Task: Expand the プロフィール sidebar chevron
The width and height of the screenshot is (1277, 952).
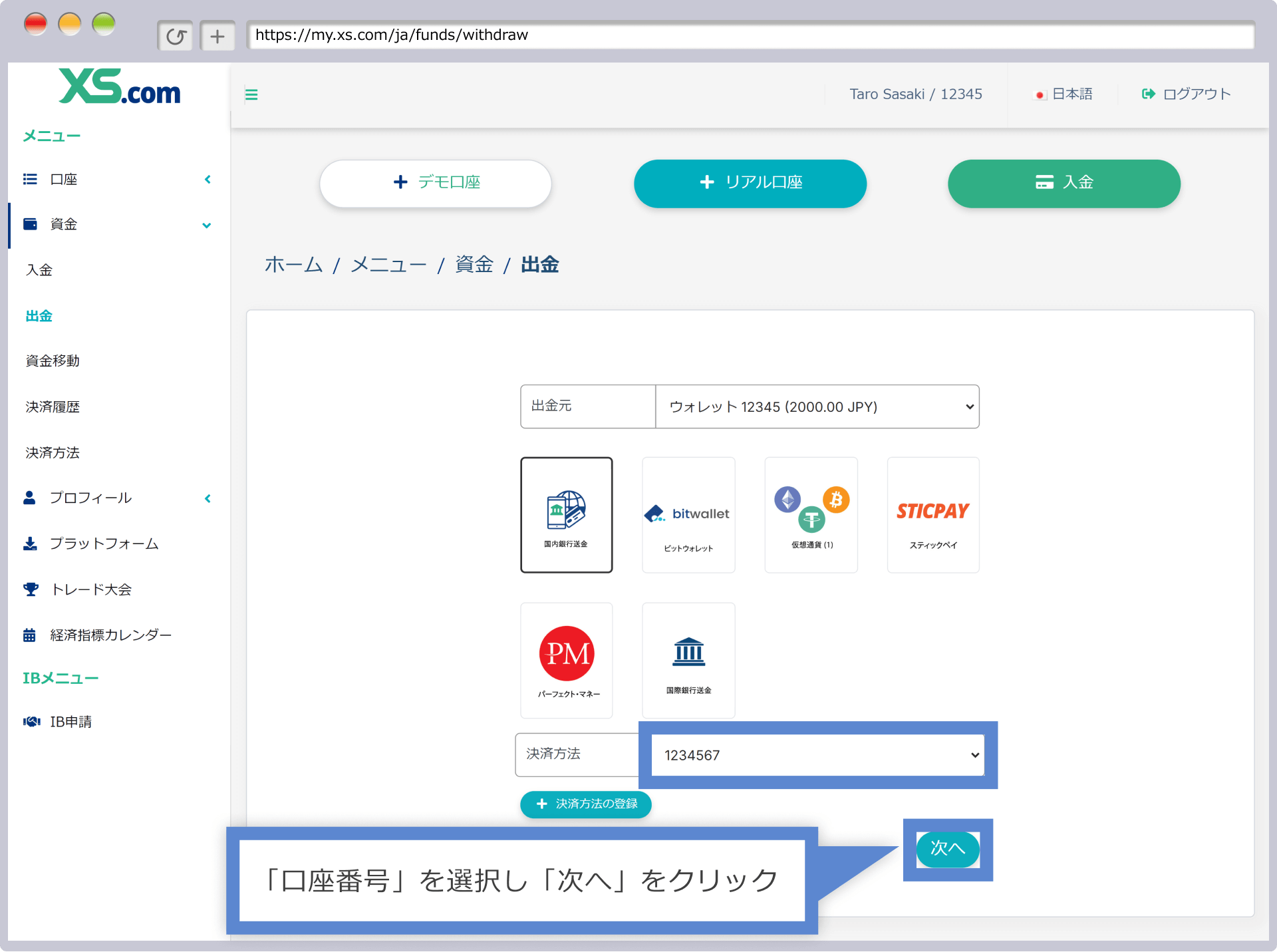Action: click(x=208, y=498)
